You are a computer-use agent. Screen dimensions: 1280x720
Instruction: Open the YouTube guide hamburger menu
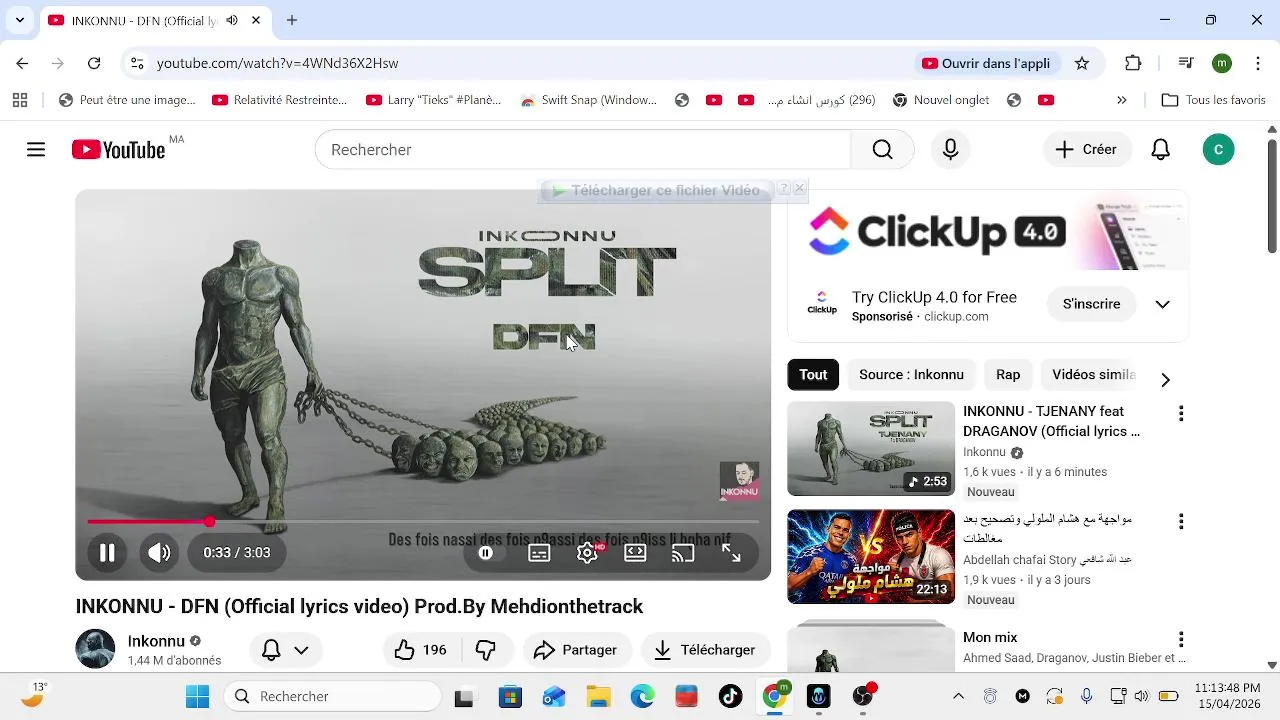tap(36, 150)
